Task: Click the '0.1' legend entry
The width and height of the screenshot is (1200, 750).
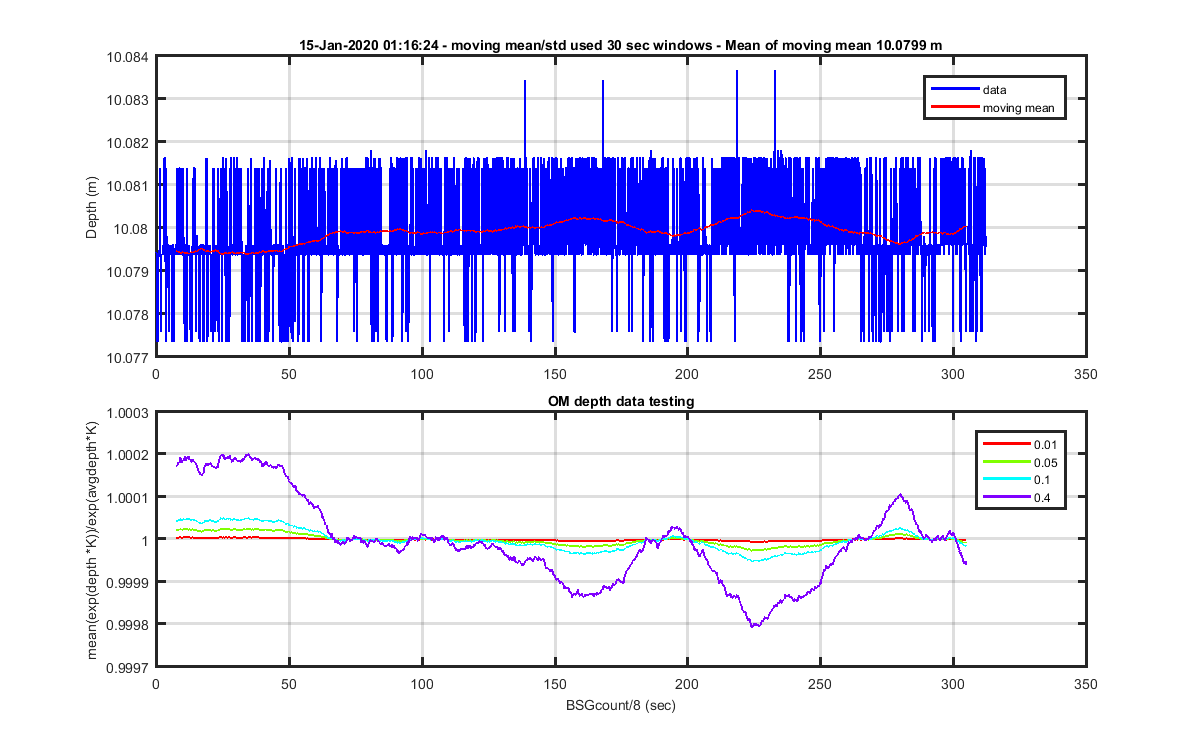Action: [x=1044, y=479]
